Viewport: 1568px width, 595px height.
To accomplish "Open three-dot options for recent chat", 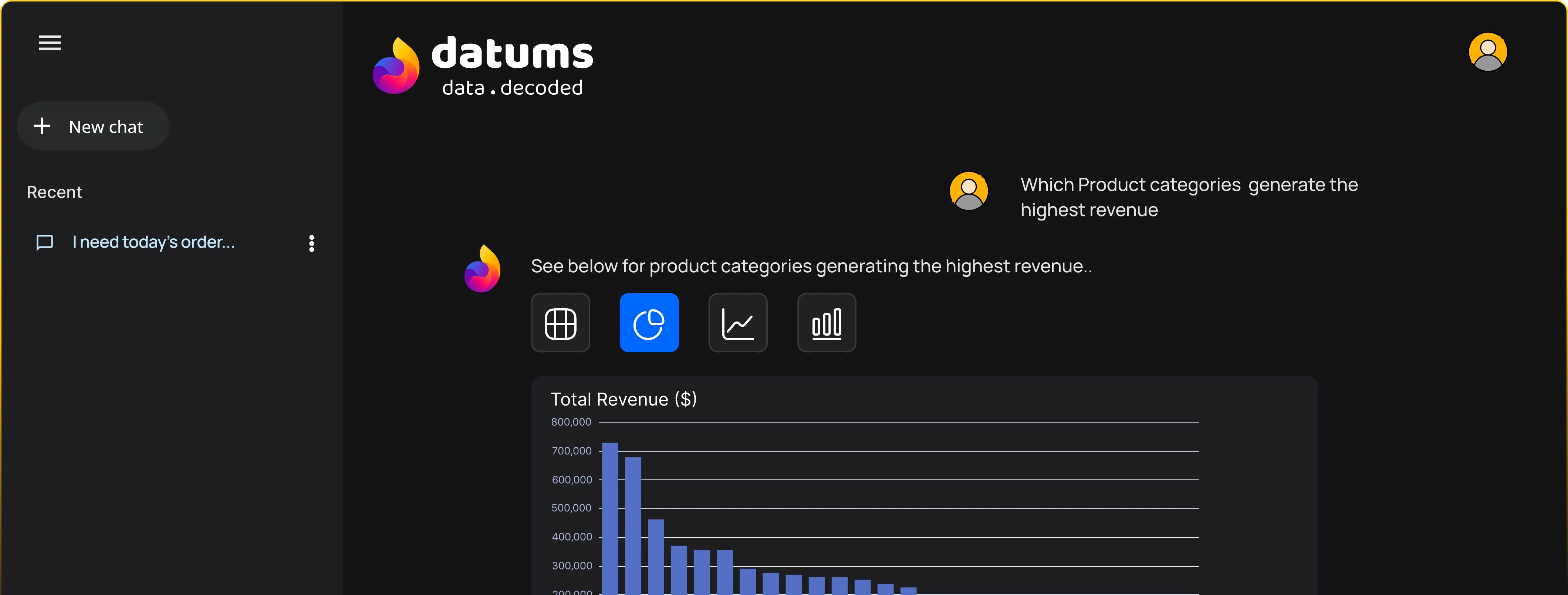I will (312, 243).
